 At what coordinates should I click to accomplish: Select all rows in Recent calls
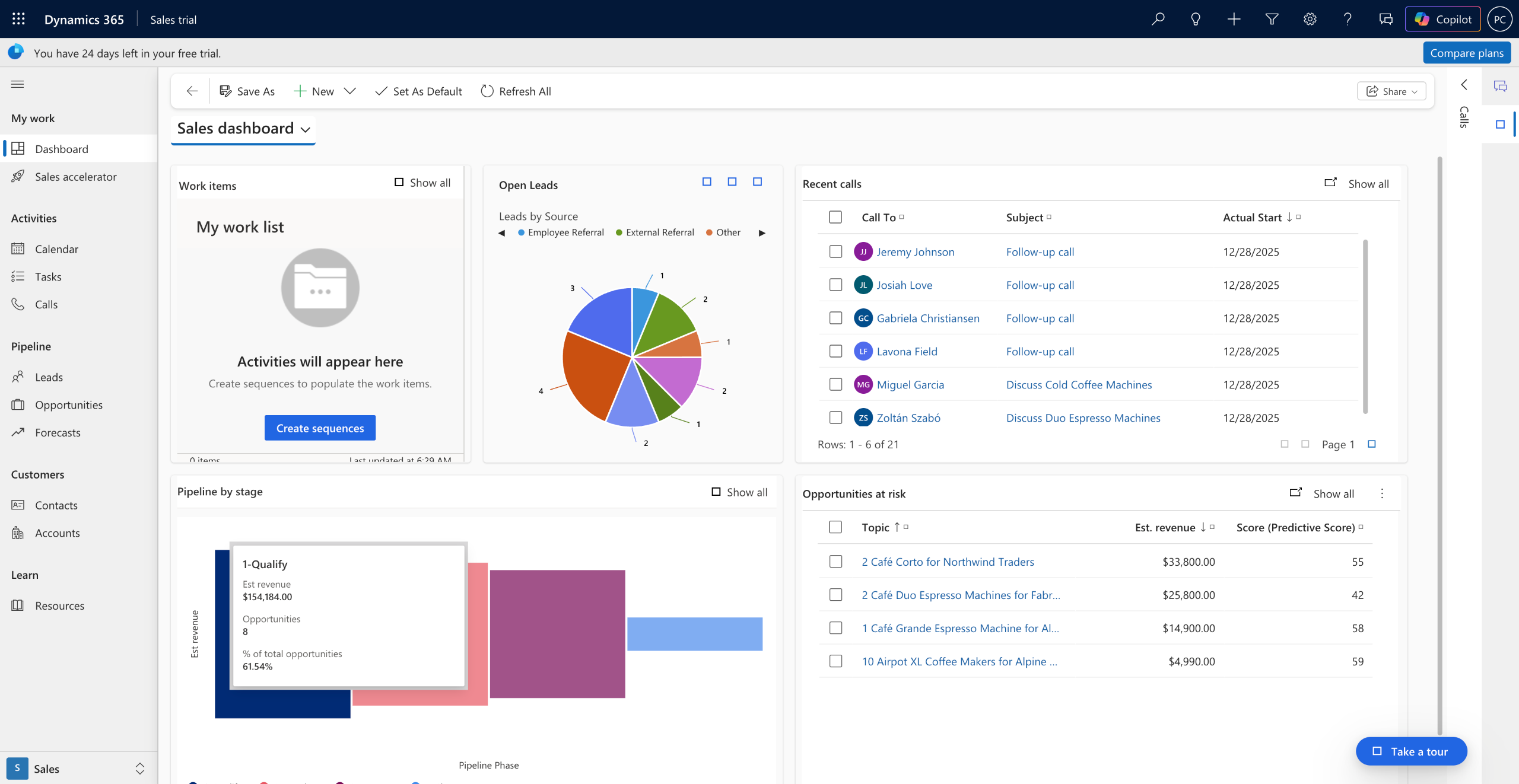point(835,217)
